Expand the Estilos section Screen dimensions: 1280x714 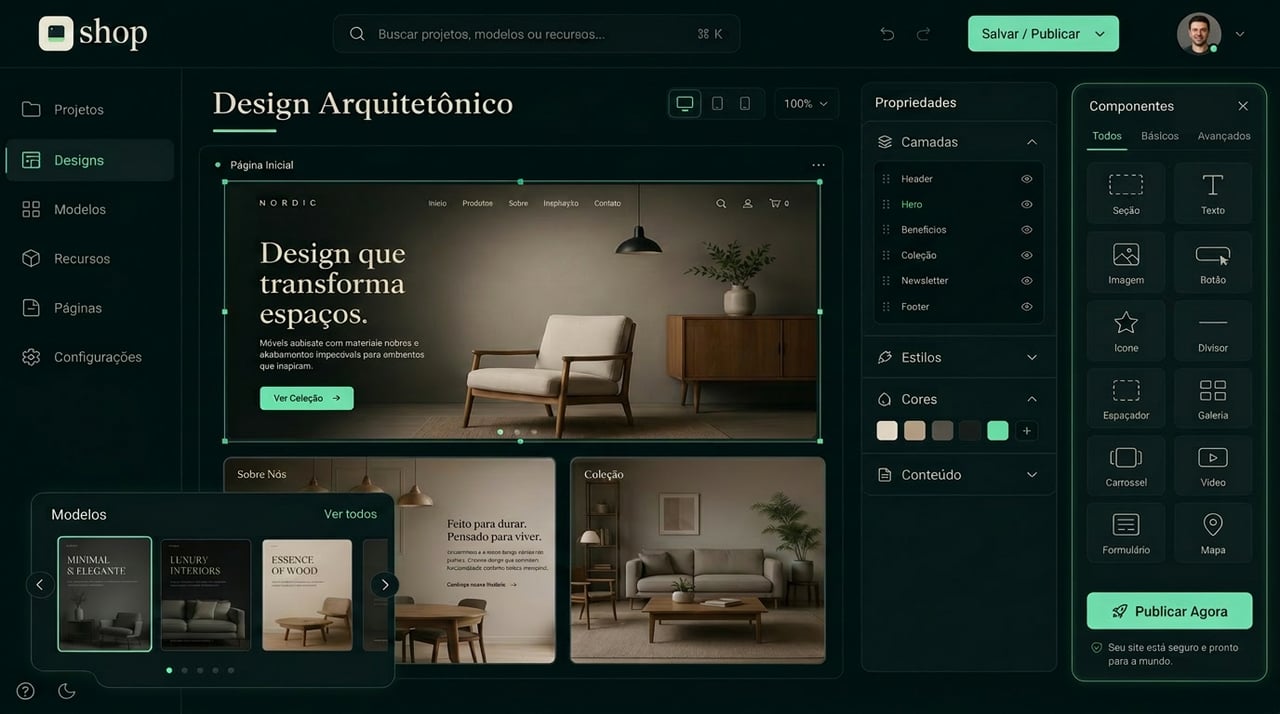[1032, 357]
